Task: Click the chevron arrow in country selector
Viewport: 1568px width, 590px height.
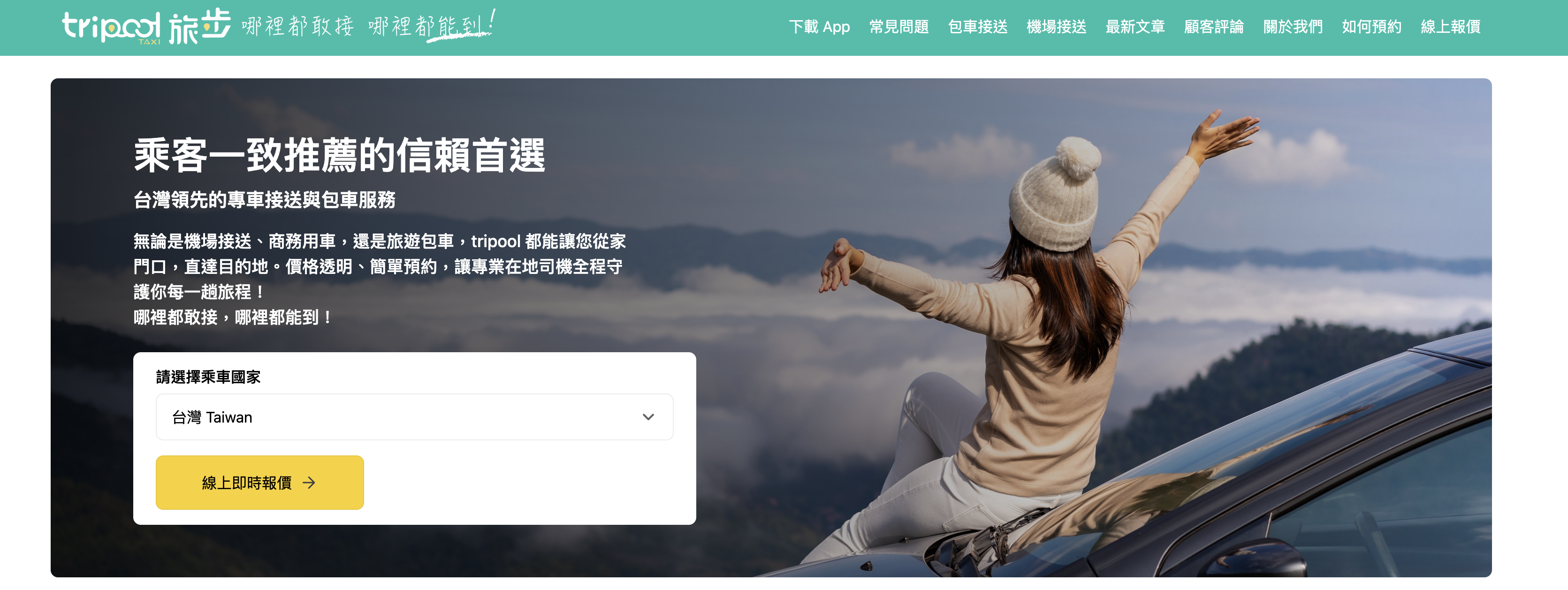Action: click(x=648, y=416)
